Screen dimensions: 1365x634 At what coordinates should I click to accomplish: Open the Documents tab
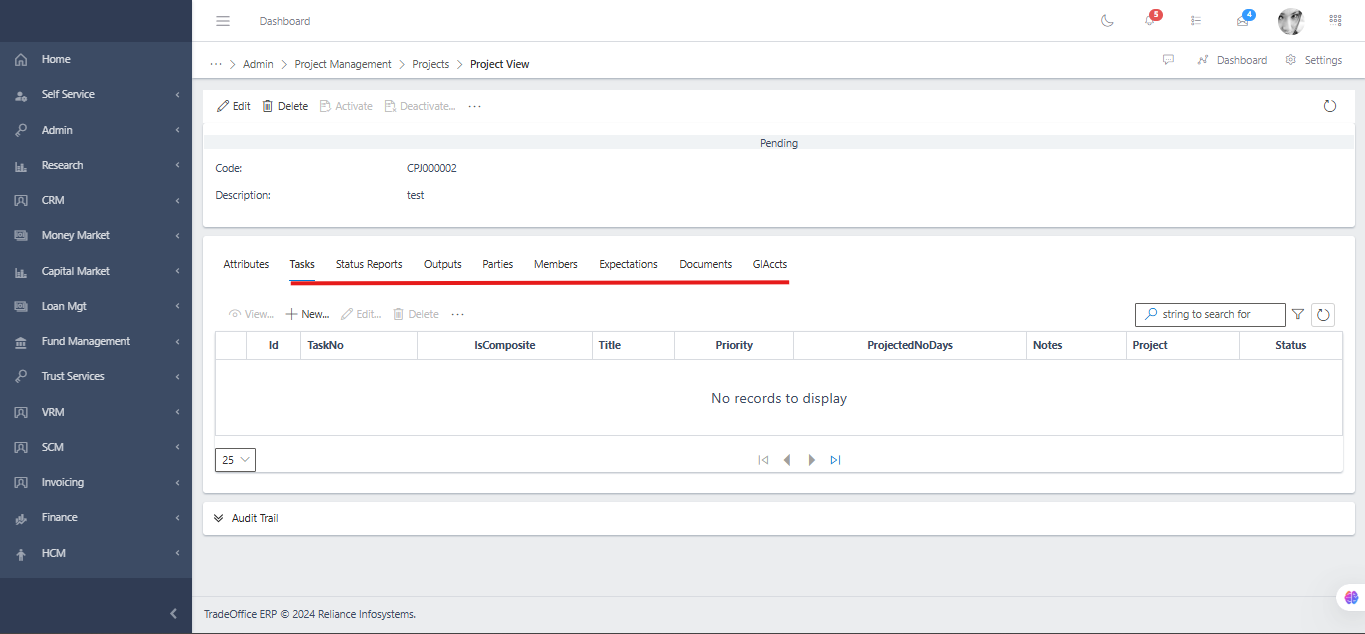pyautogui.click(x=705, y=264)
